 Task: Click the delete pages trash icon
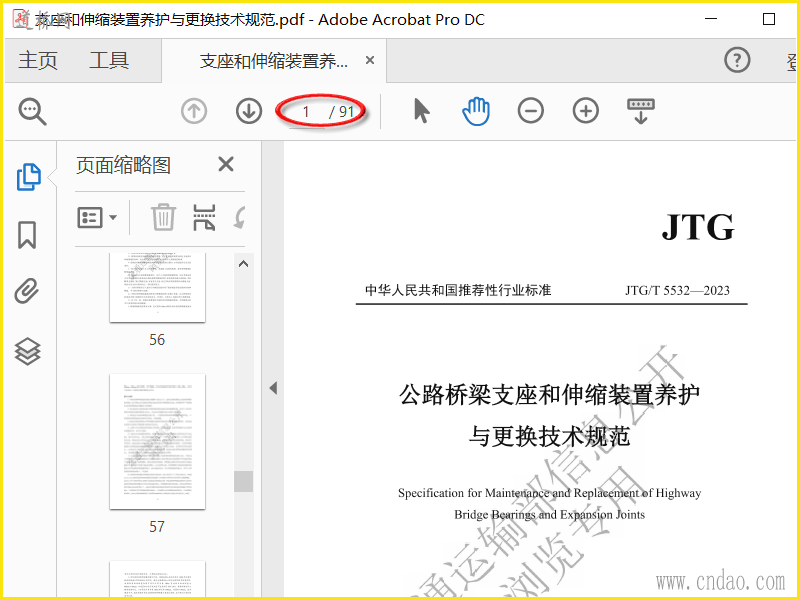(x=163, y=217)
